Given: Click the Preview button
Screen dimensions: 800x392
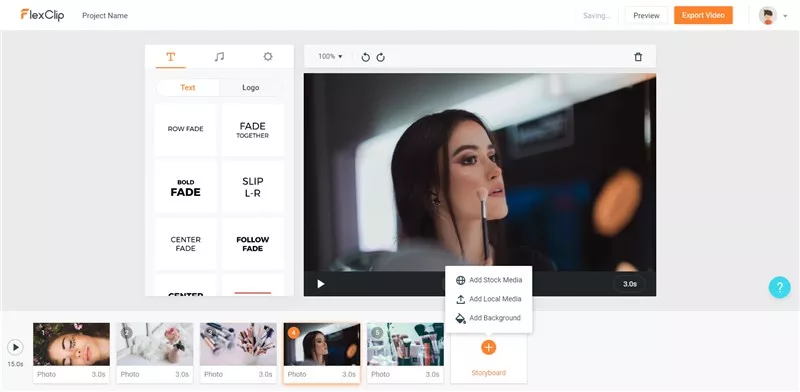Looking at the screenshot, I should click(646, 15).
